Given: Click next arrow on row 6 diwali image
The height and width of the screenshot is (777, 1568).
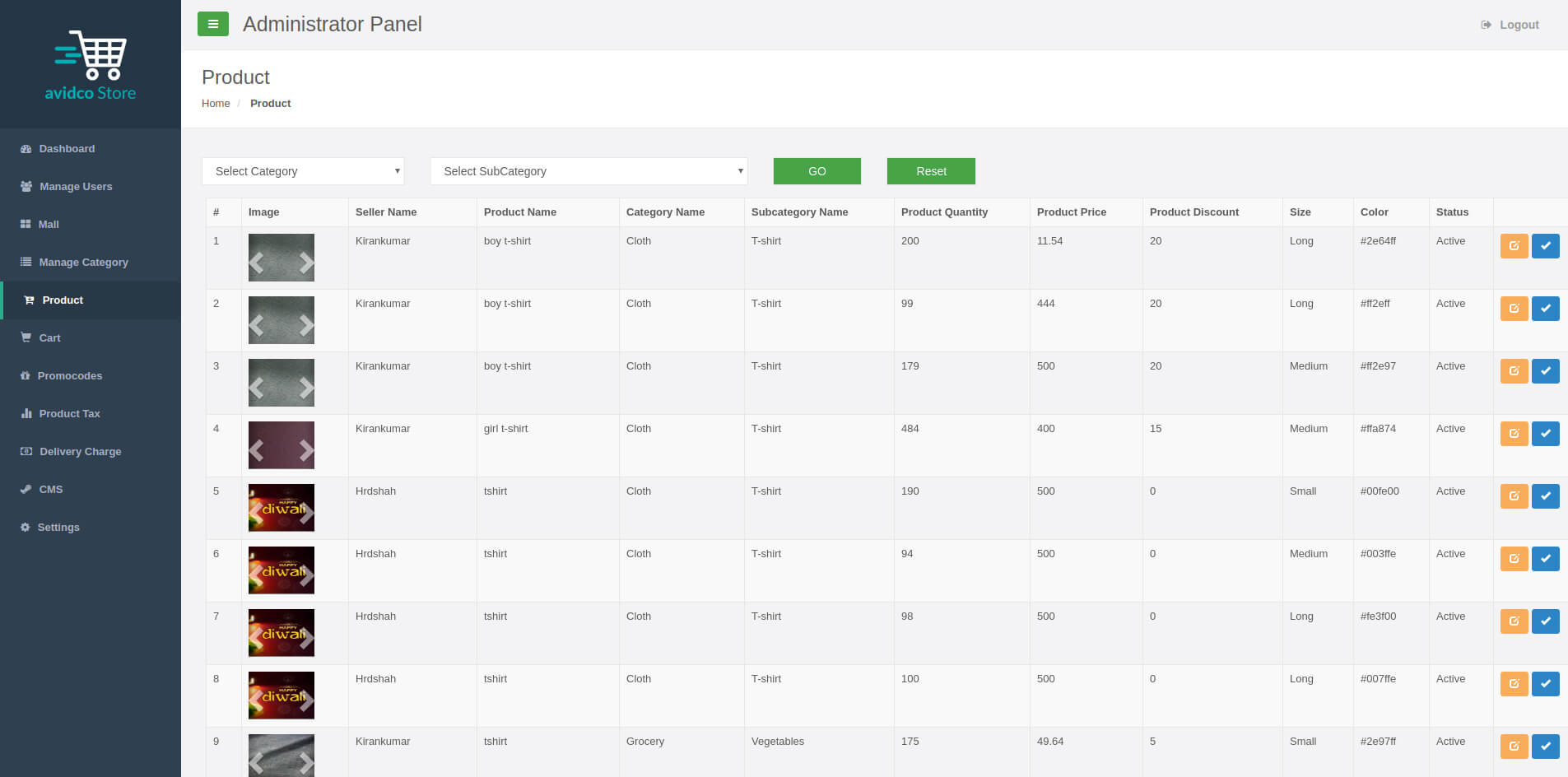Looking at the screenshot, I should [306, 575].
